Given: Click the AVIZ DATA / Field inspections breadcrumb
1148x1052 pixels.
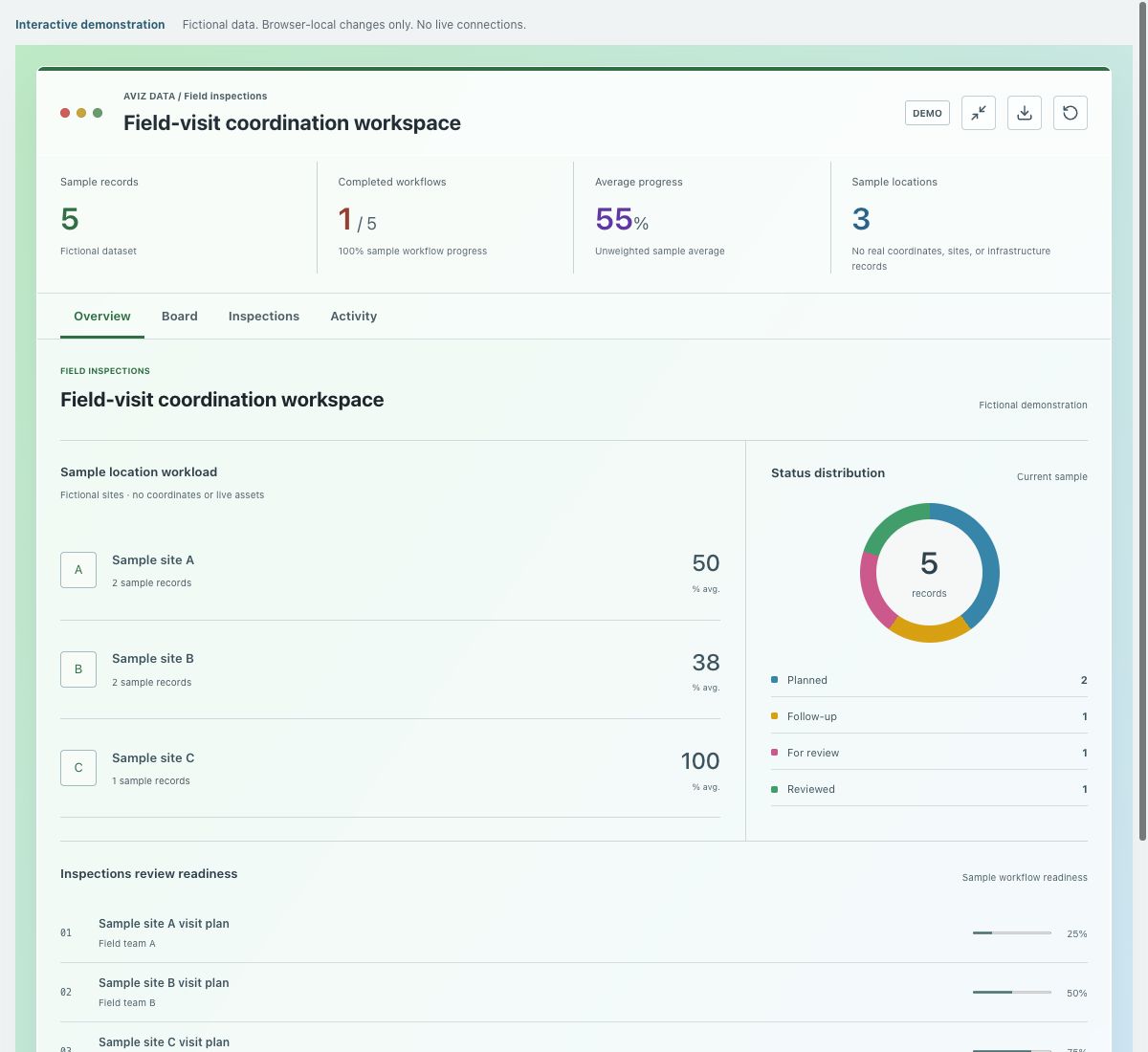Looking at the screenshot, I should point(195,97).
